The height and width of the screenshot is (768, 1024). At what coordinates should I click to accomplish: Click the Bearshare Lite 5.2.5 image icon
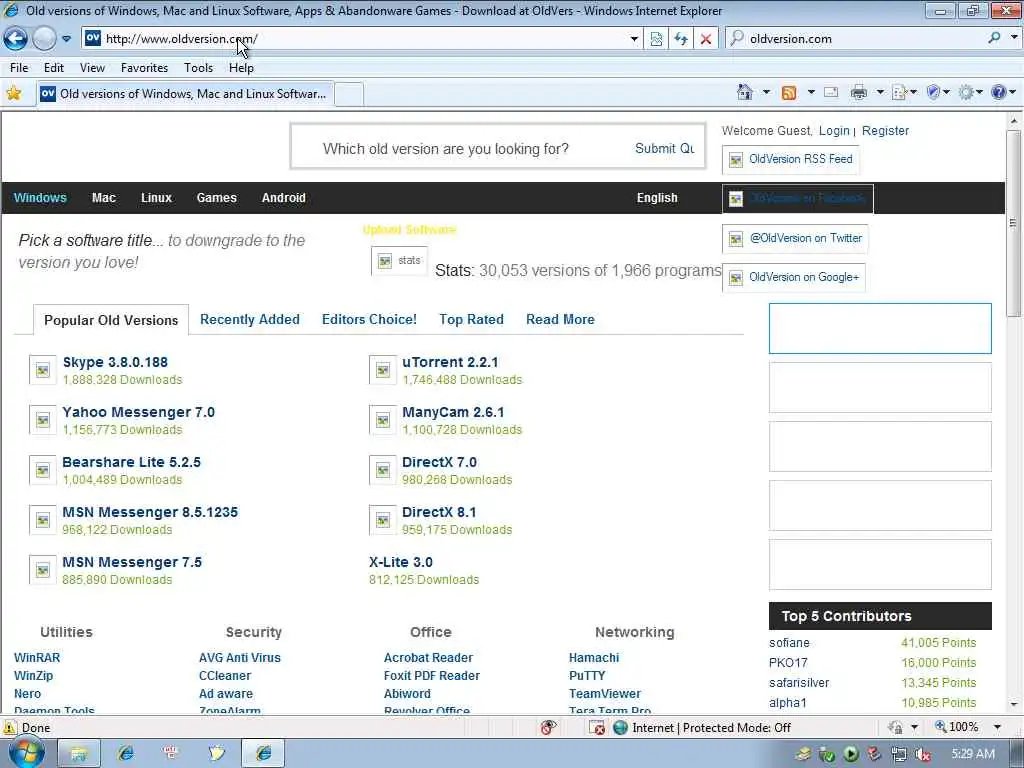pos(42,470)
